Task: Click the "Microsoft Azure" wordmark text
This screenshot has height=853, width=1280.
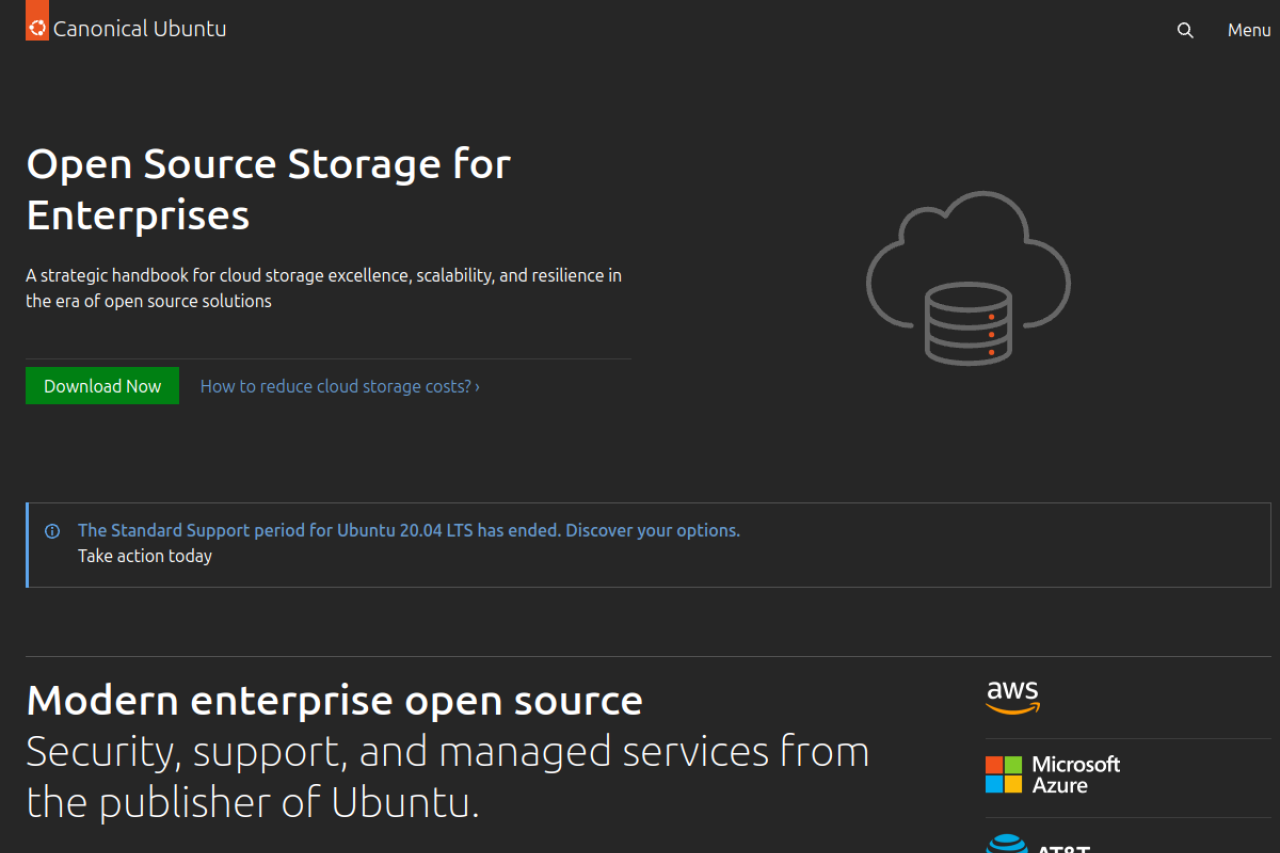Action: point(1075,775)
